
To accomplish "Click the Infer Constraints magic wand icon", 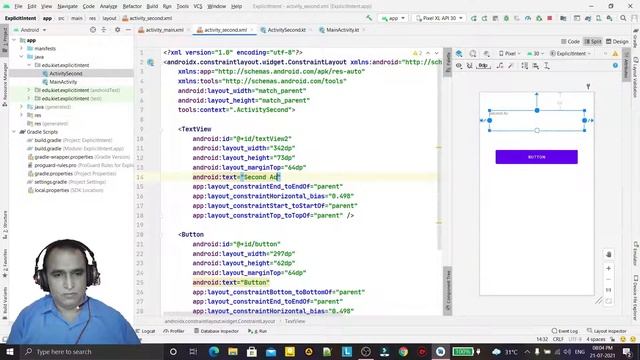I will click(x=511, y=66).
